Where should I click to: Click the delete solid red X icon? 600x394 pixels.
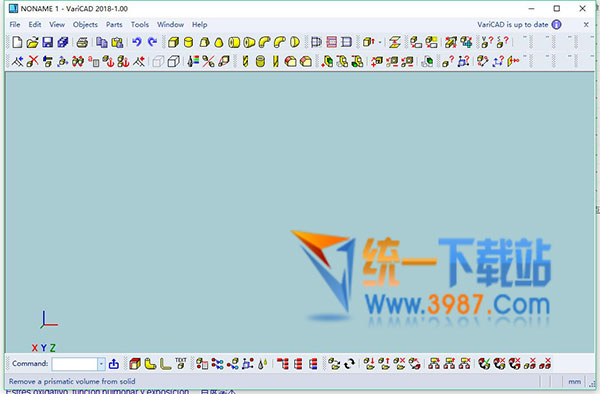coord(33,61)
